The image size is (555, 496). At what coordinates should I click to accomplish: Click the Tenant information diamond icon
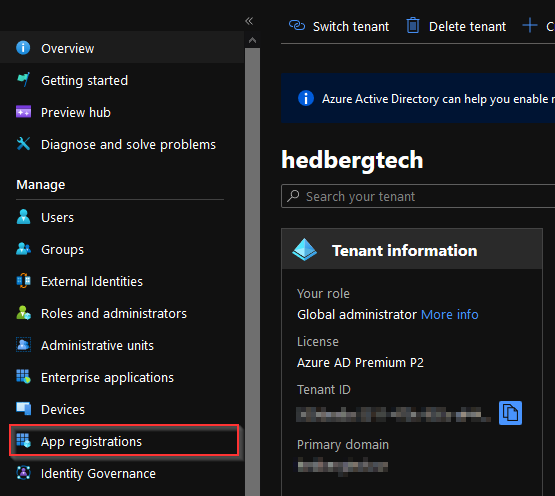(x=304, y=250)
